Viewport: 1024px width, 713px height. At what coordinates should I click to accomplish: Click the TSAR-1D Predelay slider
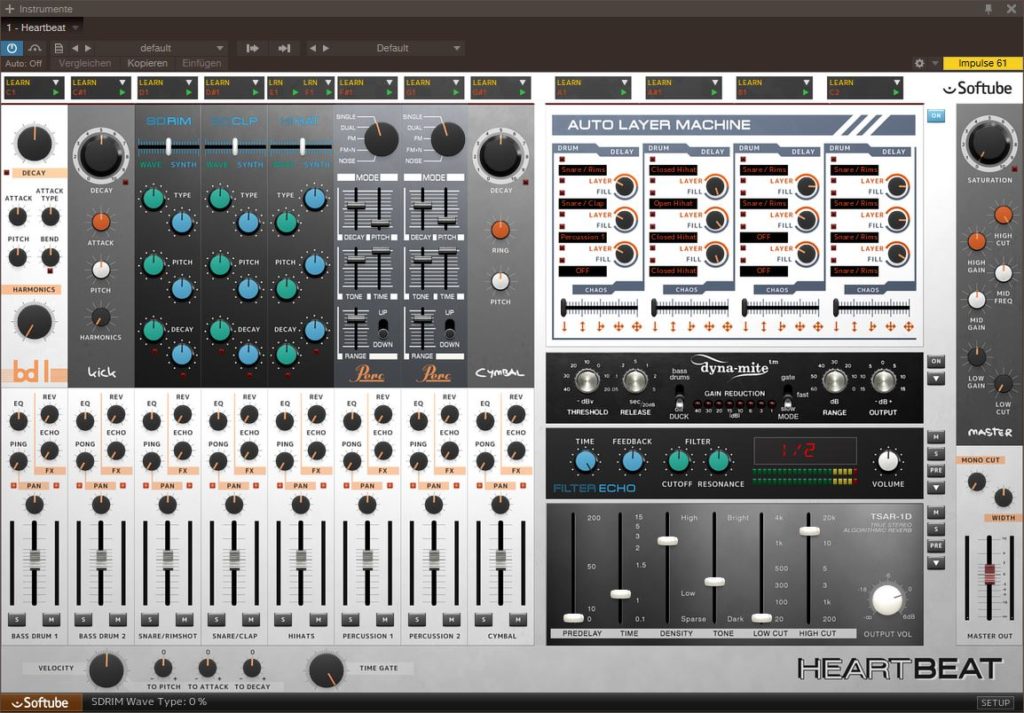573,618
